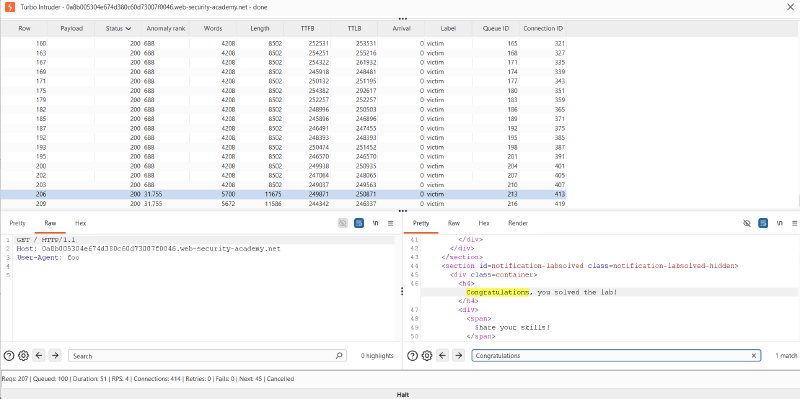Click the magnifier icon in request search

click(339, 356)
